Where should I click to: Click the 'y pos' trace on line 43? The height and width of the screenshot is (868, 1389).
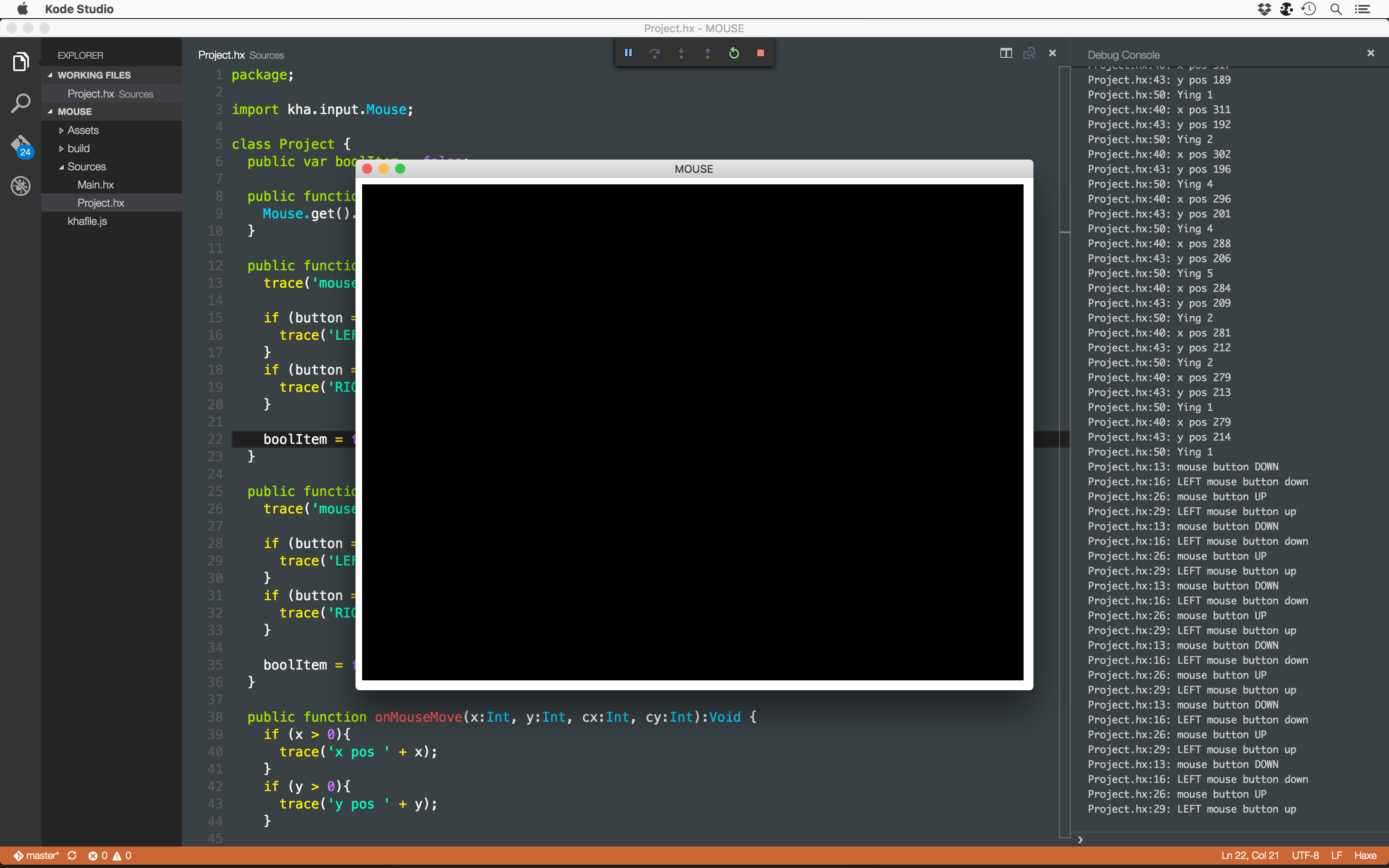358,804
